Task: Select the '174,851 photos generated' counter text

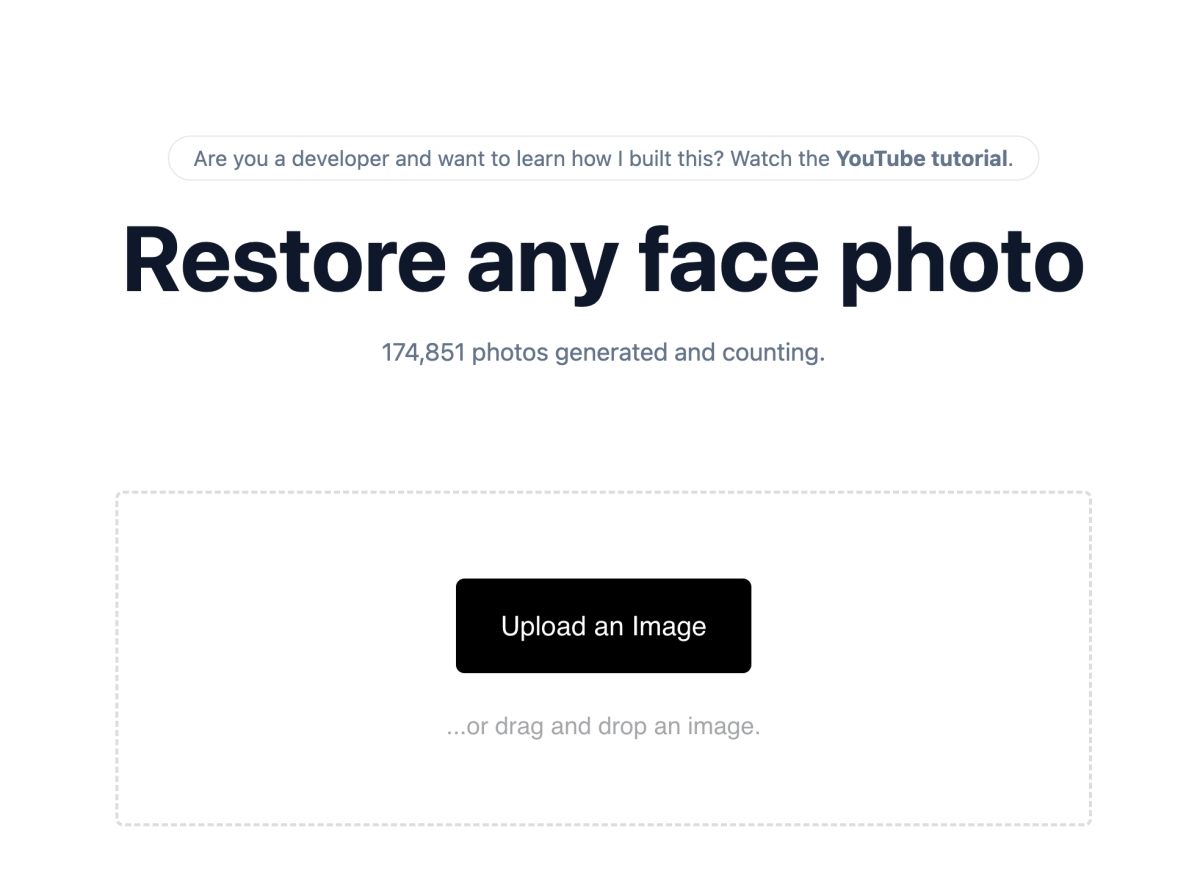Action: (603, 352)
